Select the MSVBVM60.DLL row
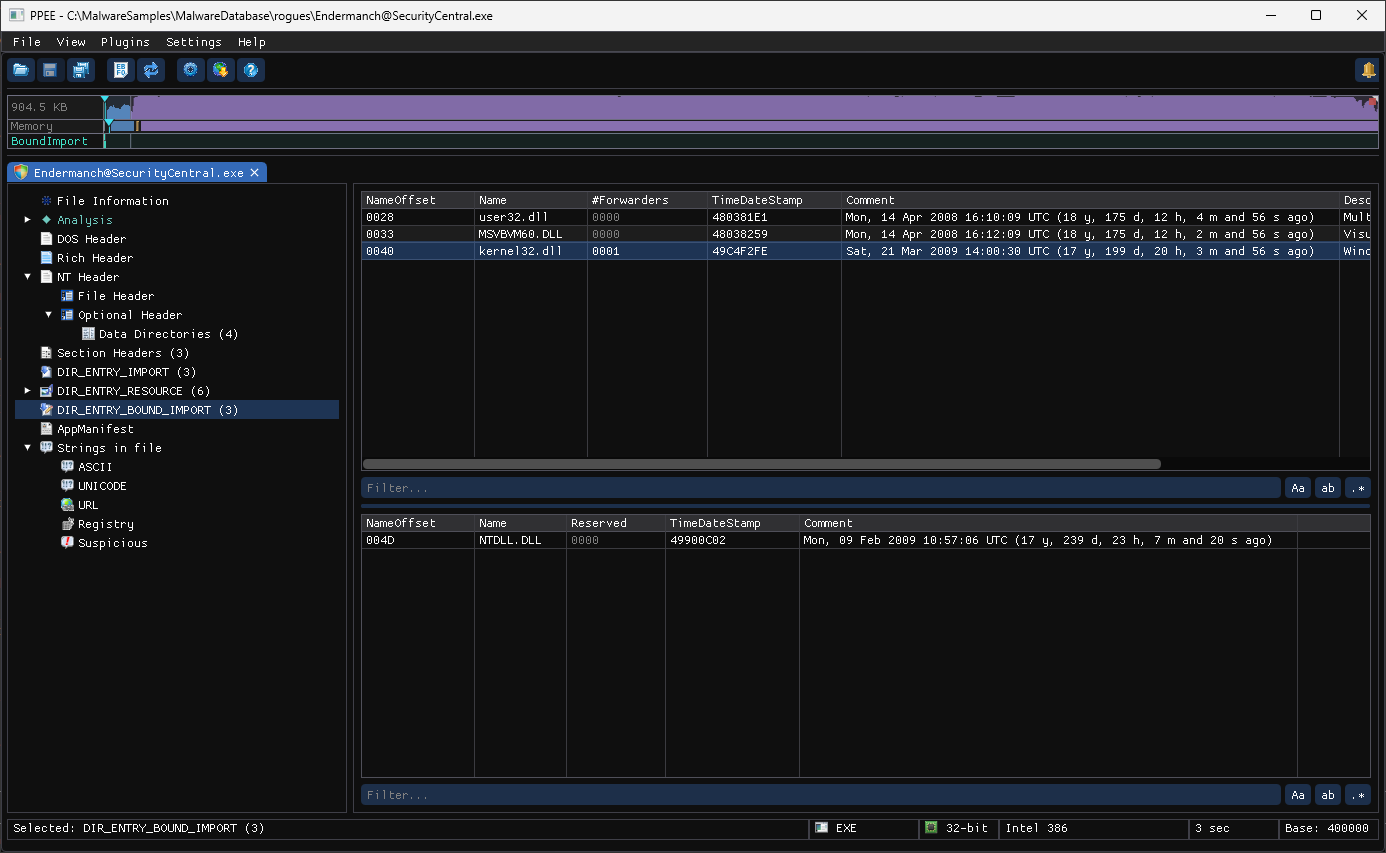1386x853 pixels. (x=866, y=234)
